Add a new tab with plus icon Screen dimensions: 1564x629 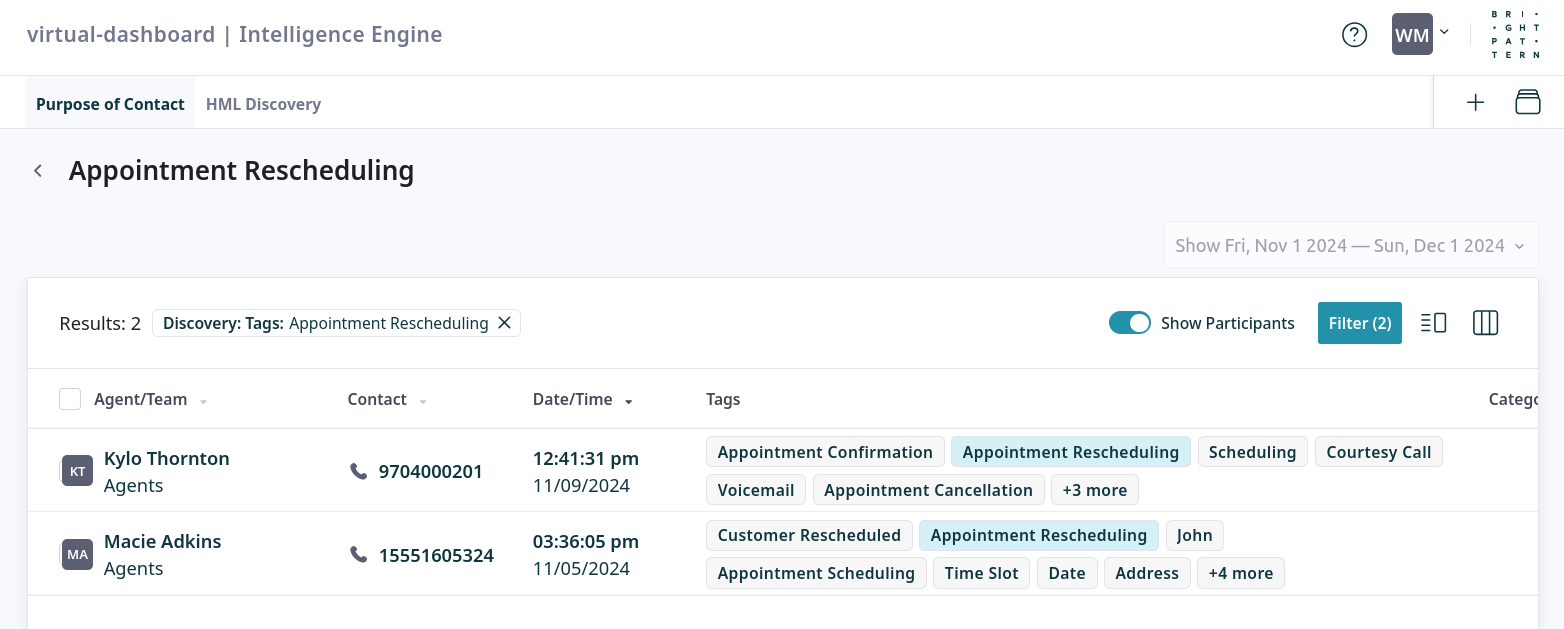1475,102
